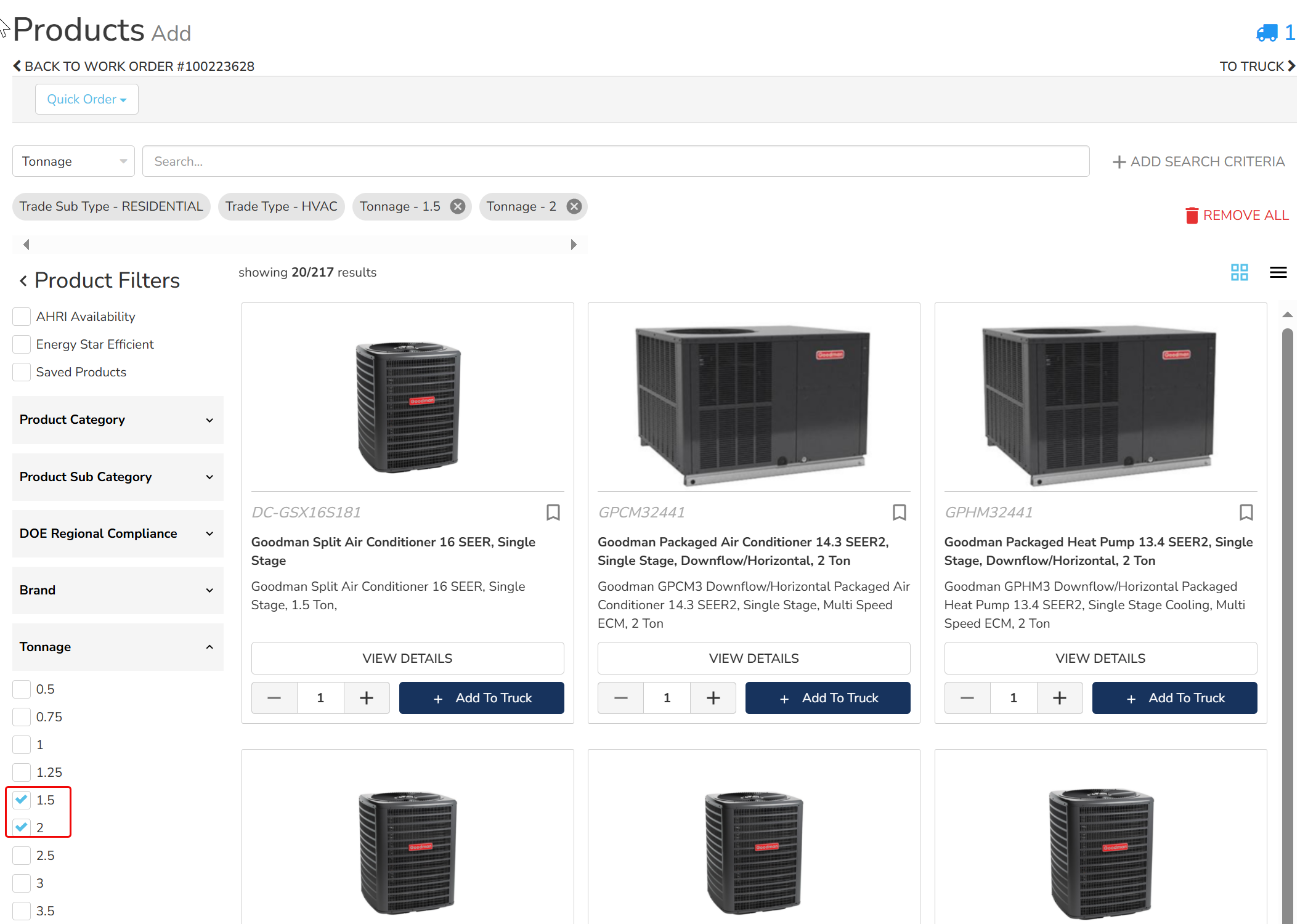Open the Tonnage search type dropdown
This screenshot has width=1300, height=924.
[73, 161]
